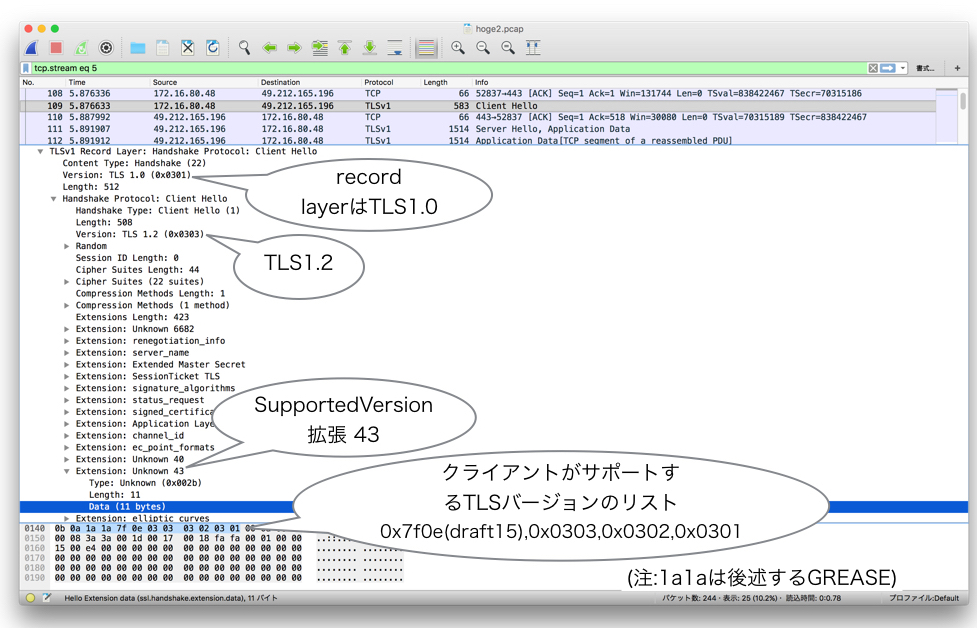
Task: Click into the tcp.stream eq 5 filter field
Action: point(449,68)
